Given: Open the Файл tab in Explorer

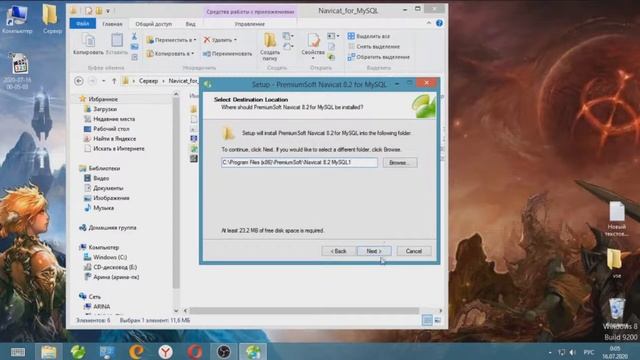Looking at the screenshot, I should click(82, 24).
